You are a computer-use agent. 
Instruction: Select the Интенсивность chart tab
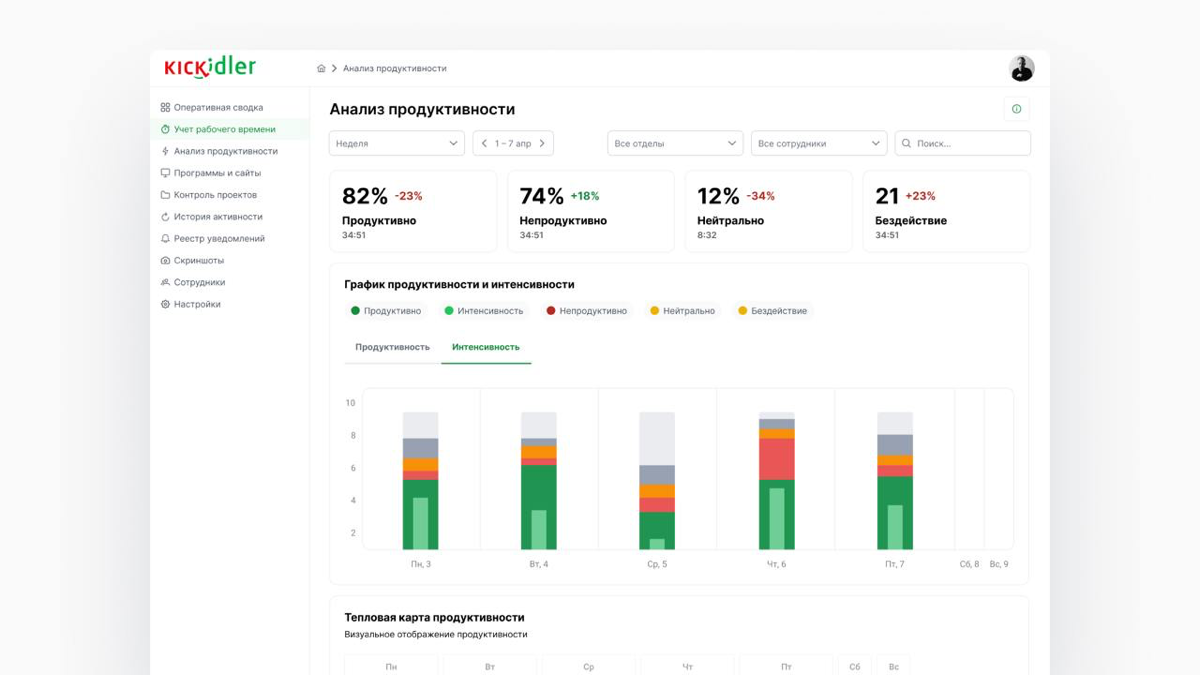tap(486, 347)
